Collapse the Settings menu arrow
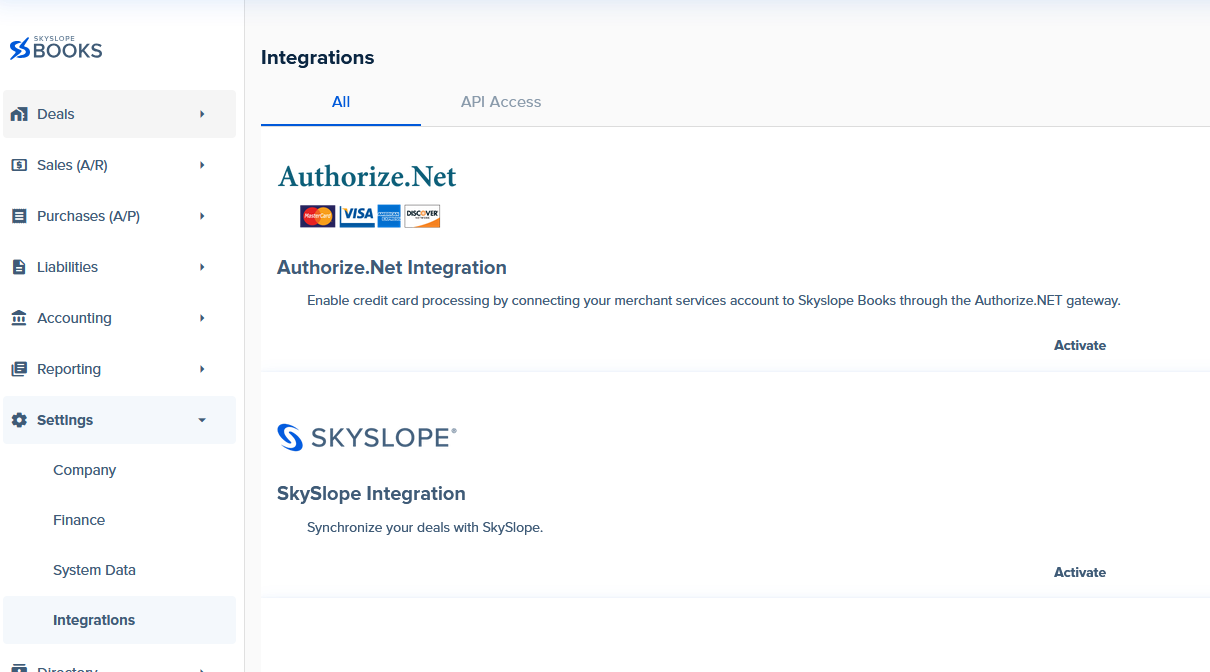 click(202, 420)
